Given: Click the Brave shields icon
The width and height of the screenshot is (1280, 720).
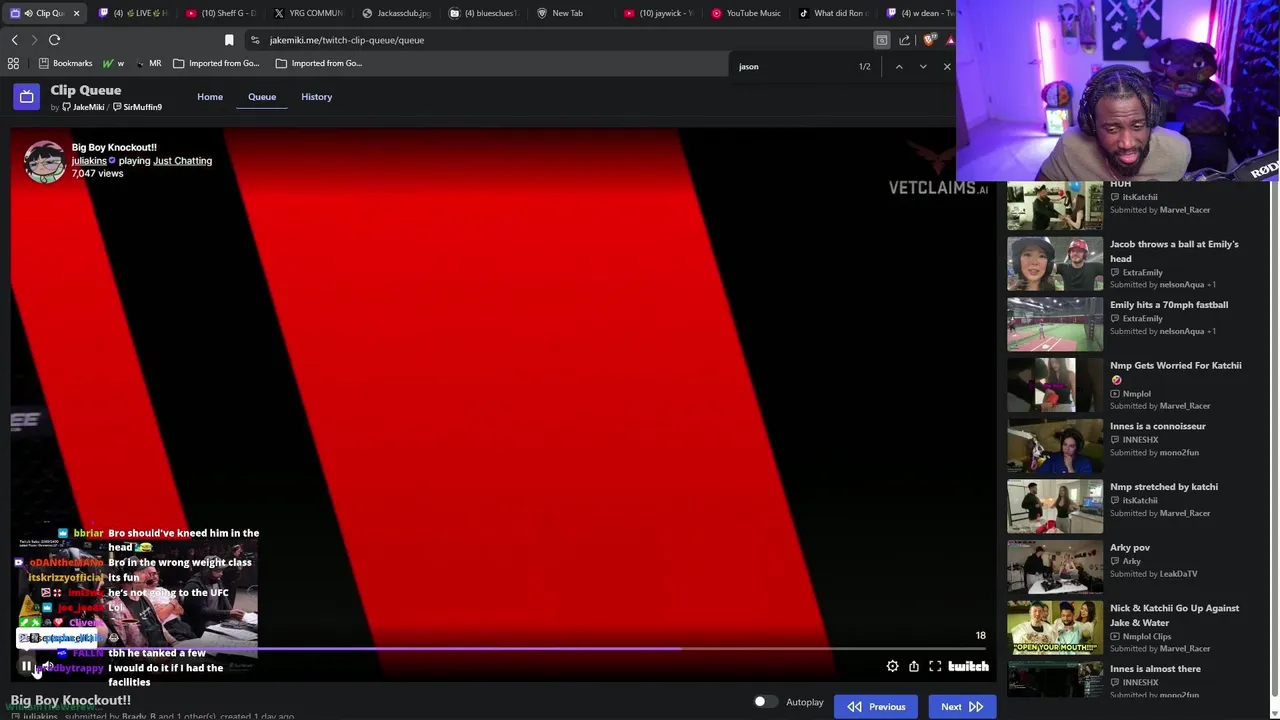Looking at the screenshot, I should click(929, 40).
